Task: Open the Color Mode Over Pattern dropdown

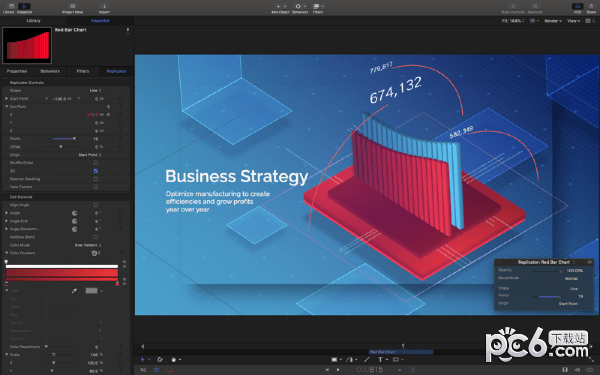Action: [x=88, y=245]
